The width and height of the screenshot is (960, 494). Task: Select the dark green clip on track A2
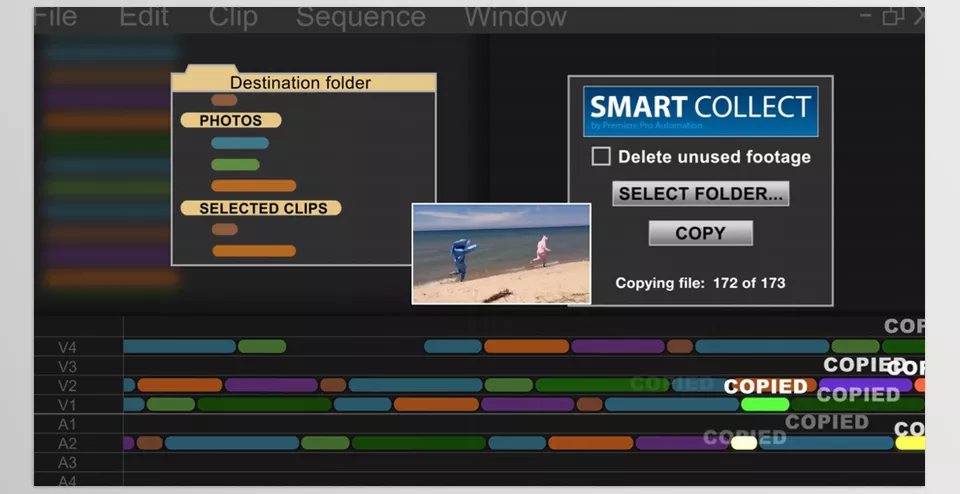pyautogui.click(x=419, y=443)
